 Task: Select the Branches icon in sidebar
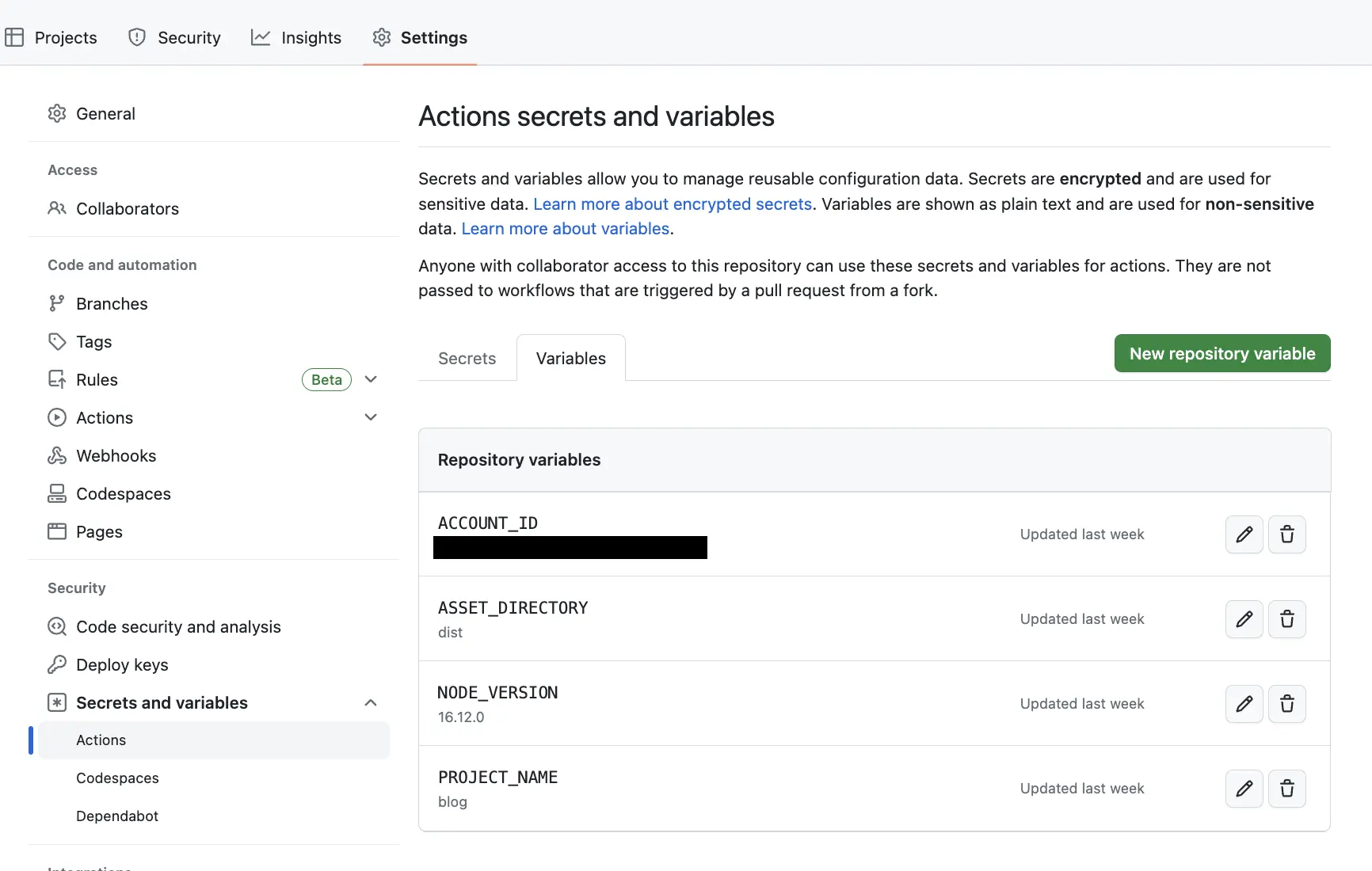[56, 303]
